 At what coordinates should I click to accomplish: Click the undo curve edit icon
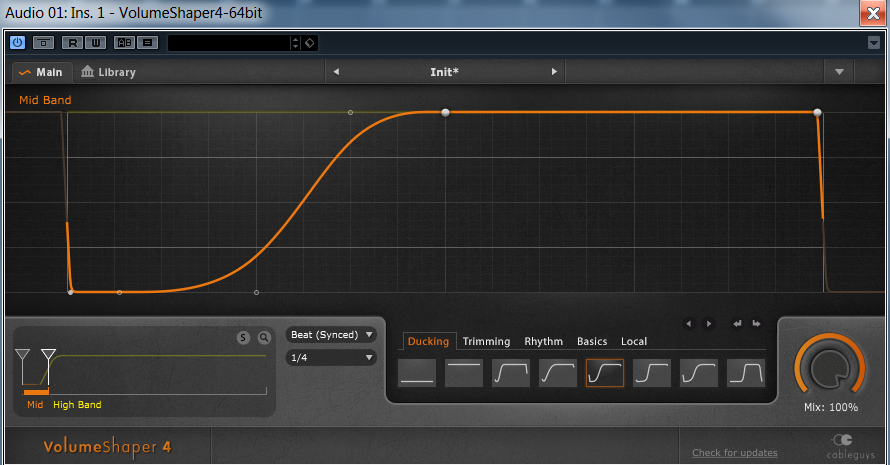[737, 324]
